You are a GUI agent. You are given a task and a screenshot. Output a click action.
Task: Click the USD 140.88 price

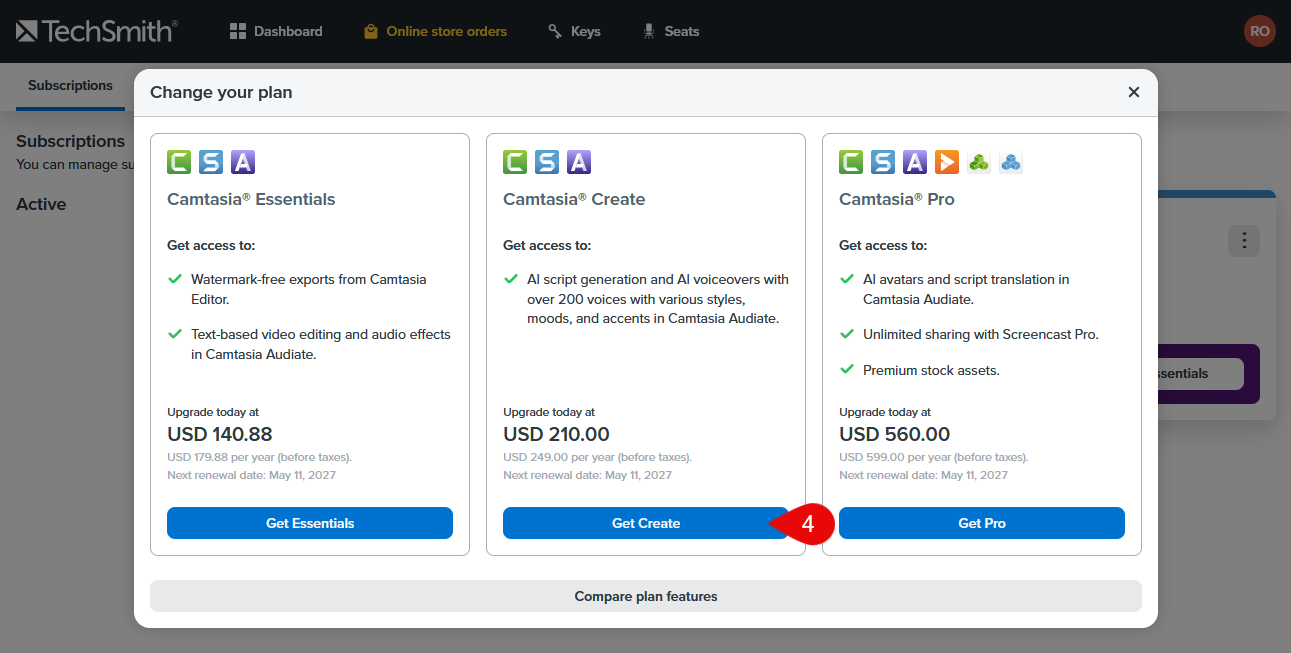(220, 434)
